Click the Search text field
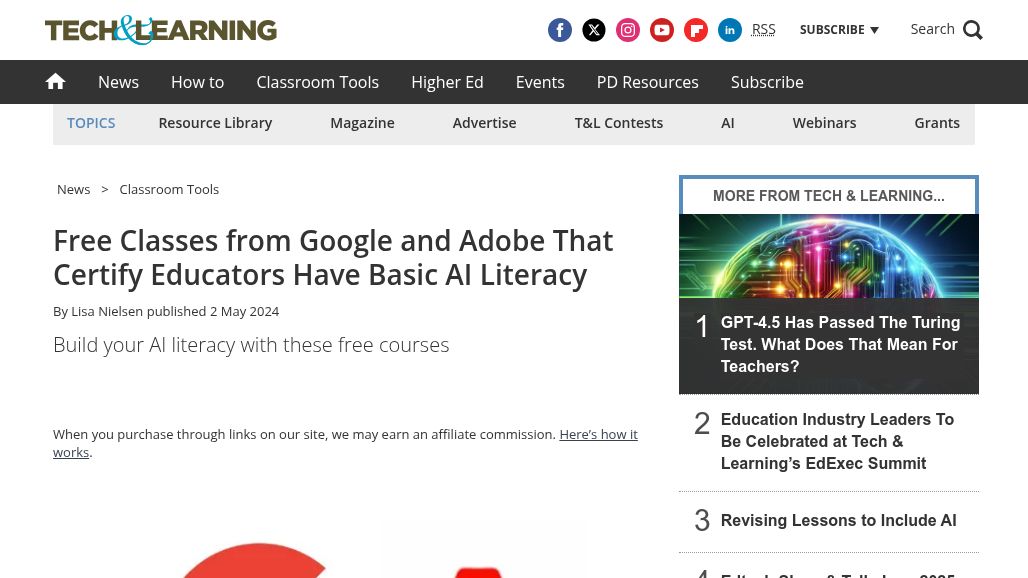 tap(932, 29)
